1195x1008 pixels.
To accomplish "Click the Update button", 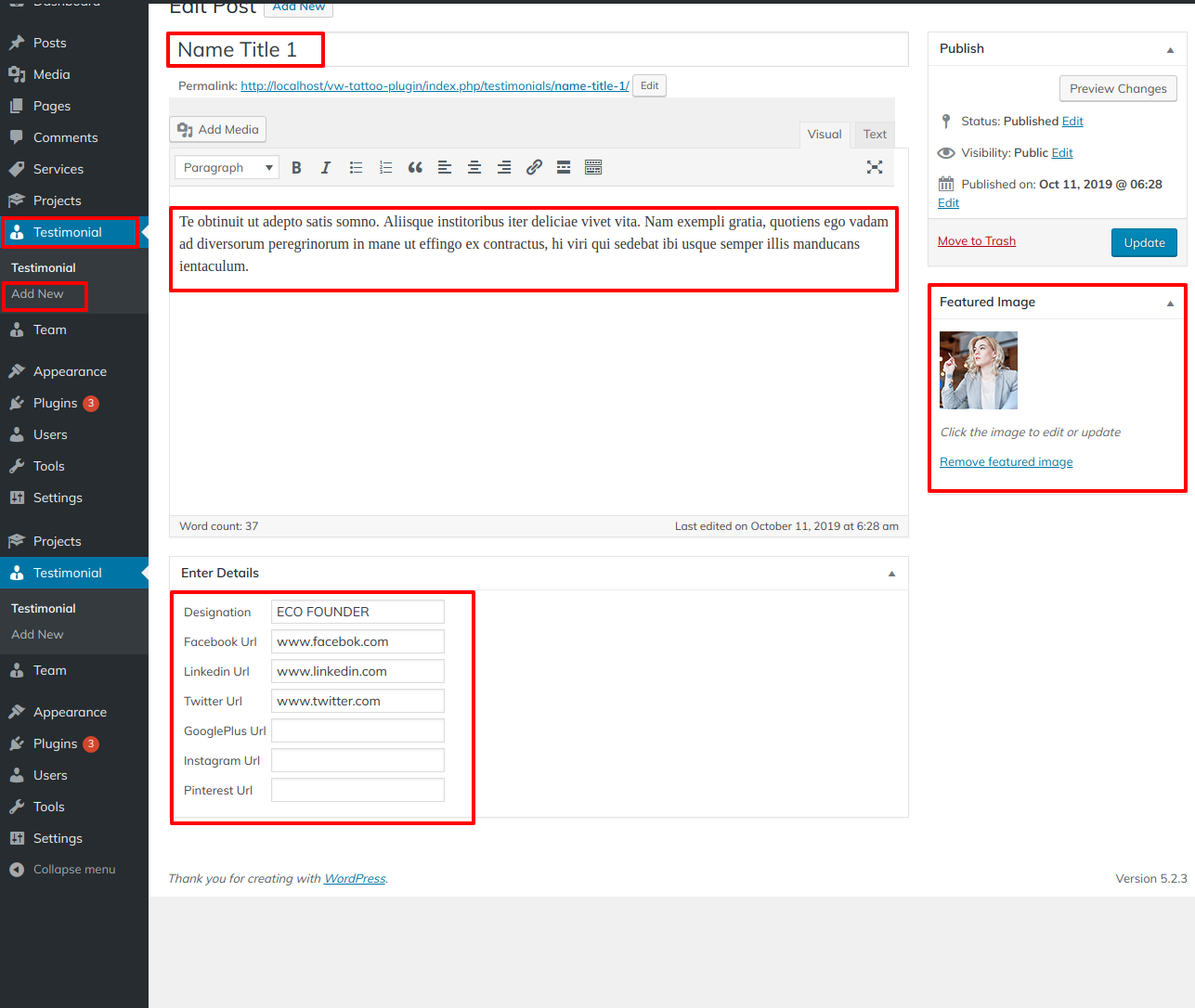I will [1144, 243].
